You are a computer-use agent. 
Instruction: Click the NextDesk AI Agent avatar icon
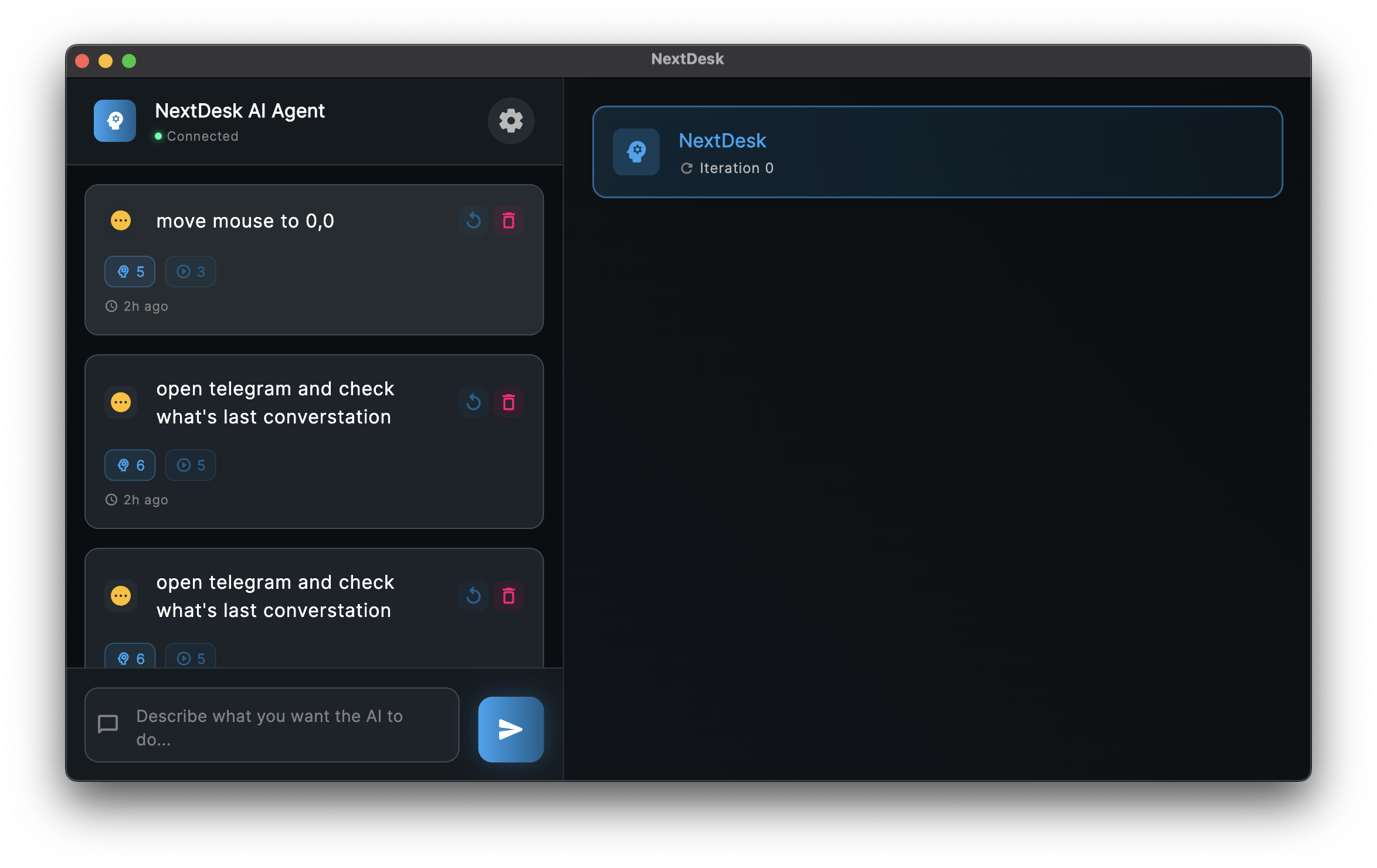click(x=114, y=121)
